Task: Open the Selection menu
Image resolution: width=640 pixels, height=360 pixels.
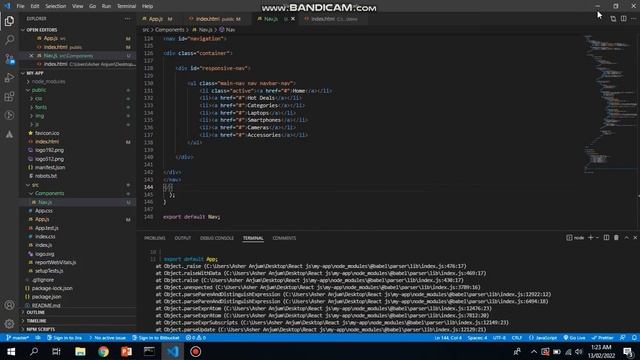Action: pos(56,6)
